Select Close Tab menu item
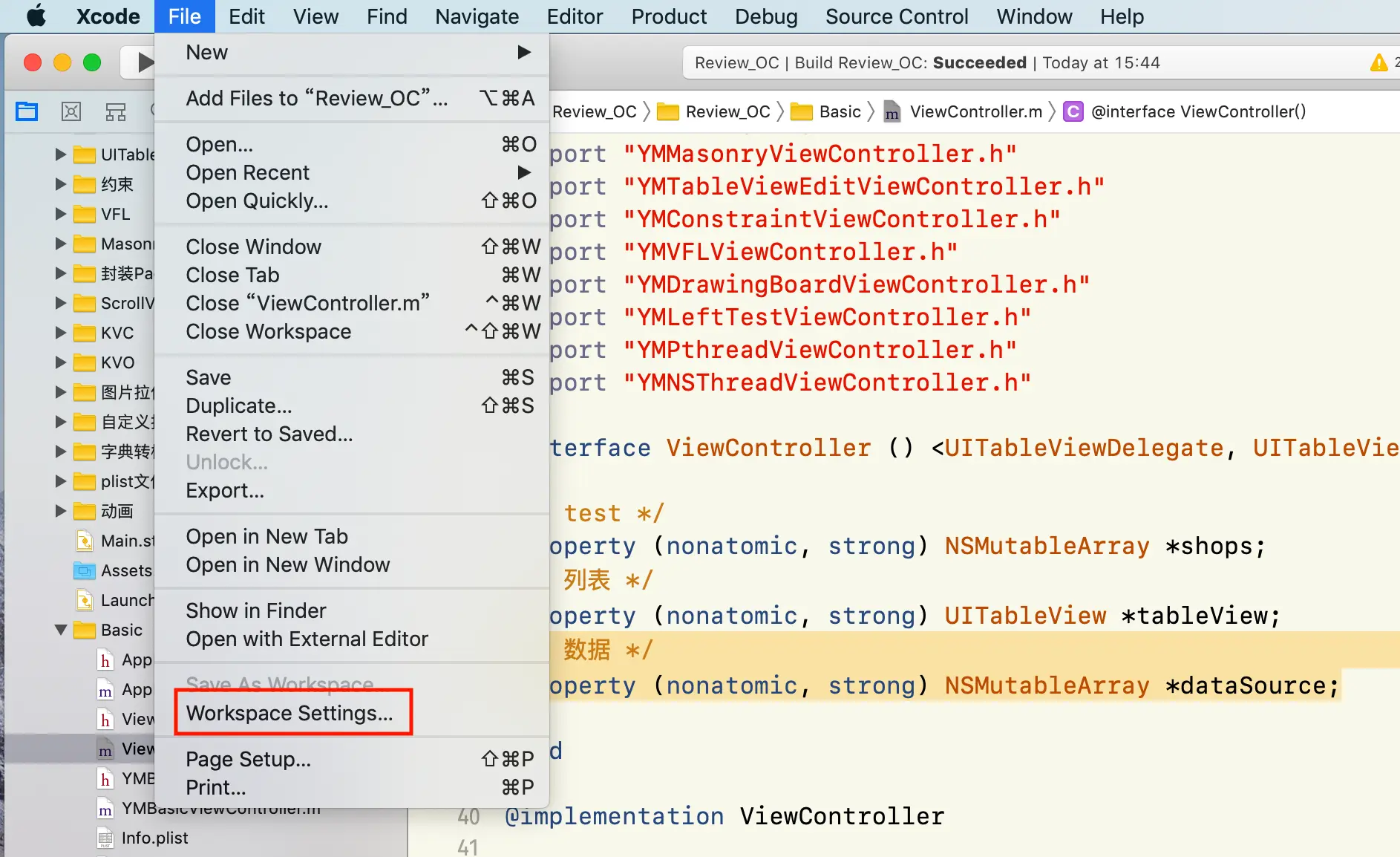The image size is (1400, 857). [352, 275]
